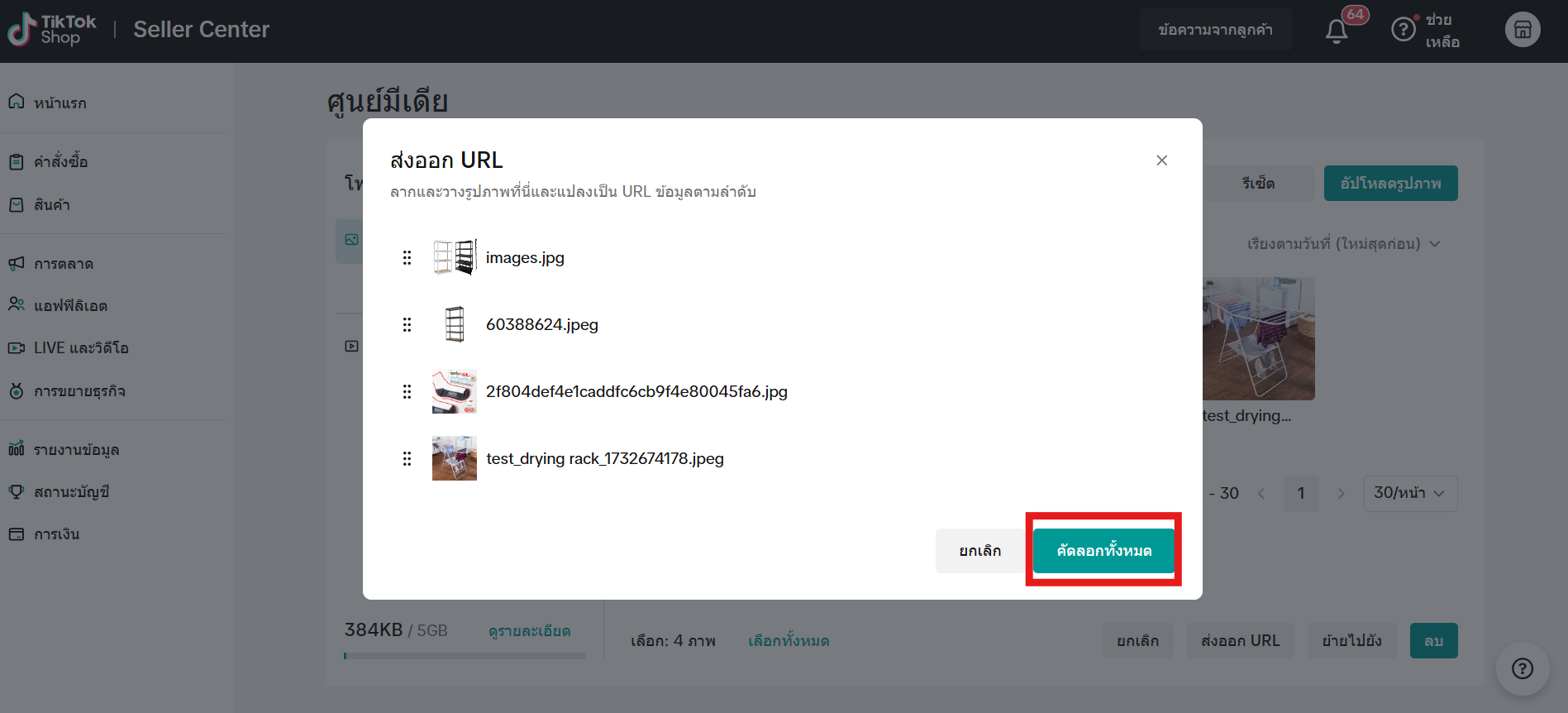Click the file name 60388624.jpeg
The width and height of the screenshot is (1568, 713).
542,324
